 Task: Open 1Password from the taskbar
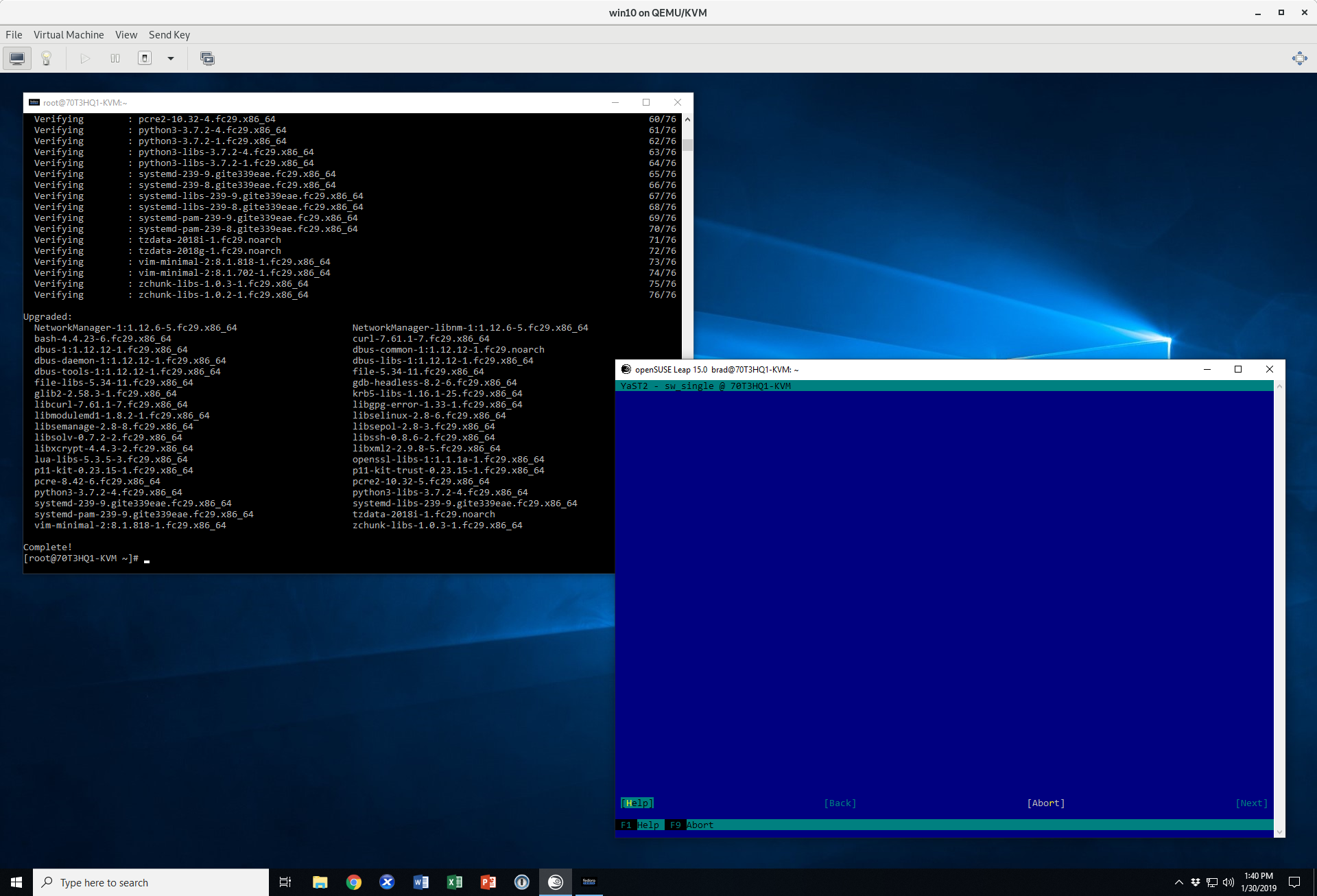coord(521,882)
